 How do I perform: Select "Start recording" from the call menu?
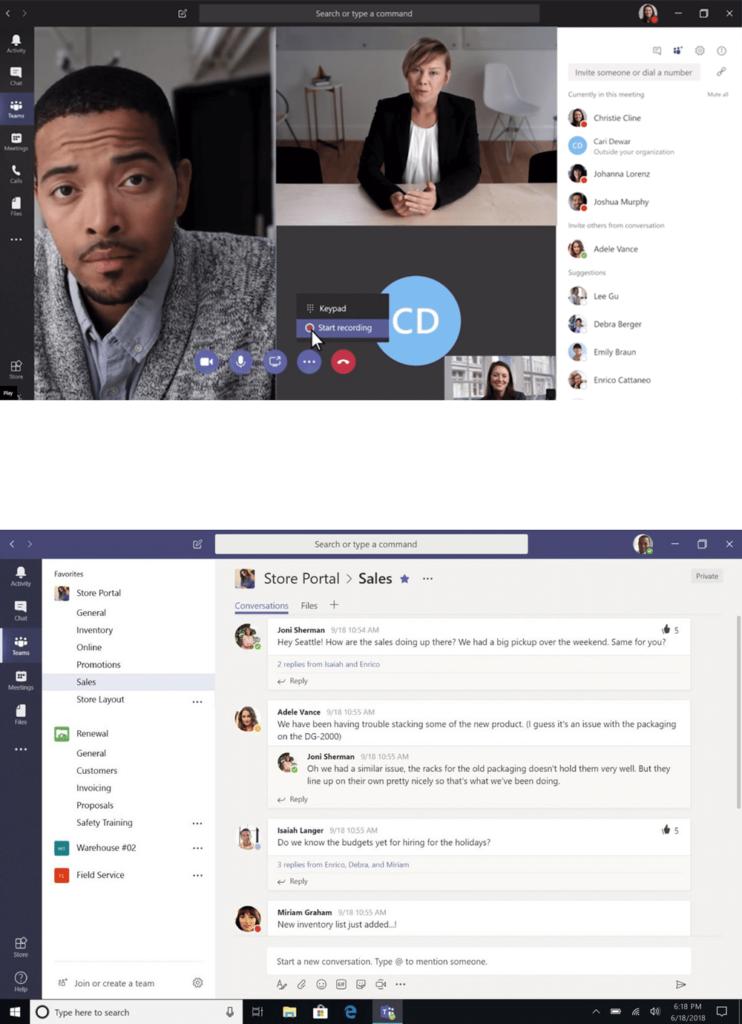pos(343,328)
